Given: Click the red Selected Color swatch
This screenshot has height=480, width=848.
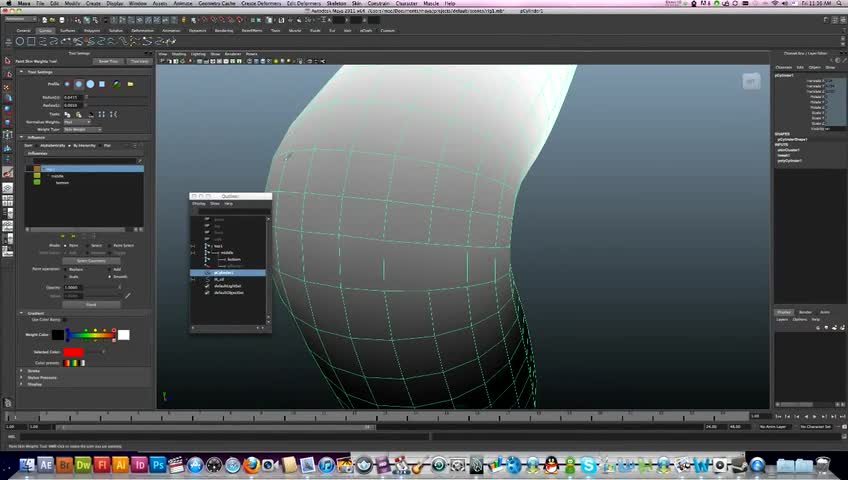Looking at the screenshot, I should 74,352.
